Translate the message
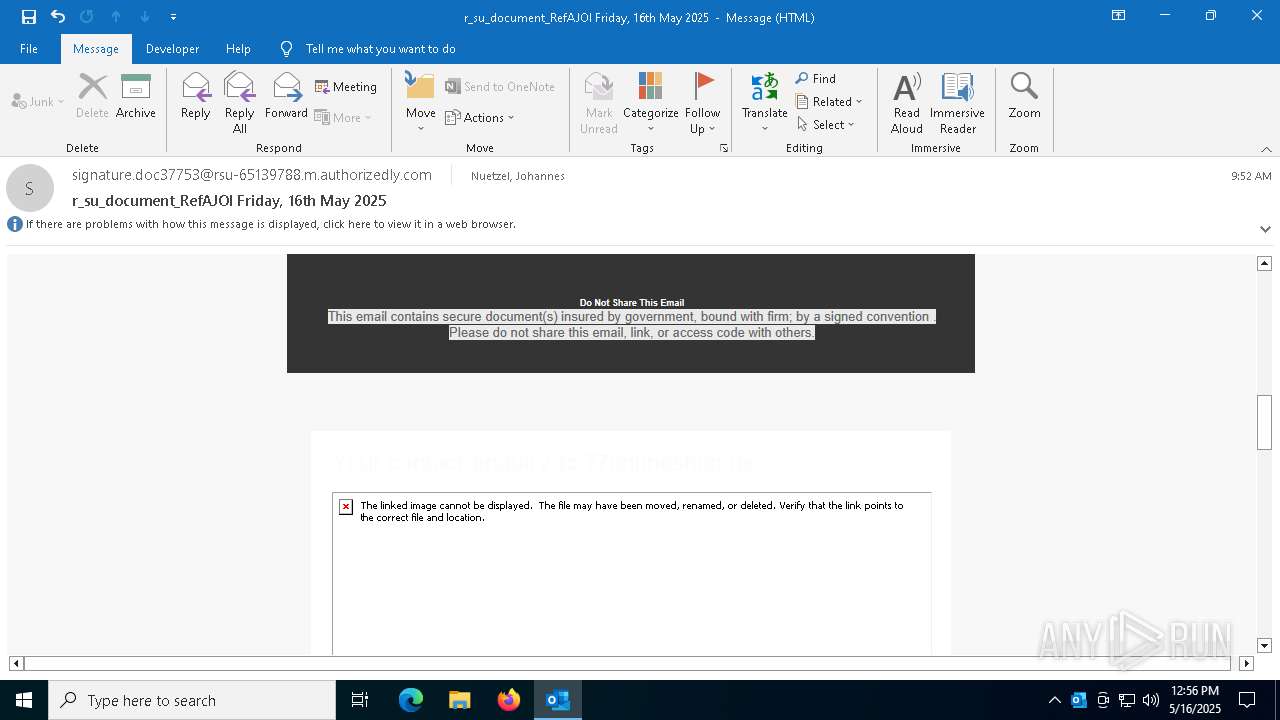 765,102
